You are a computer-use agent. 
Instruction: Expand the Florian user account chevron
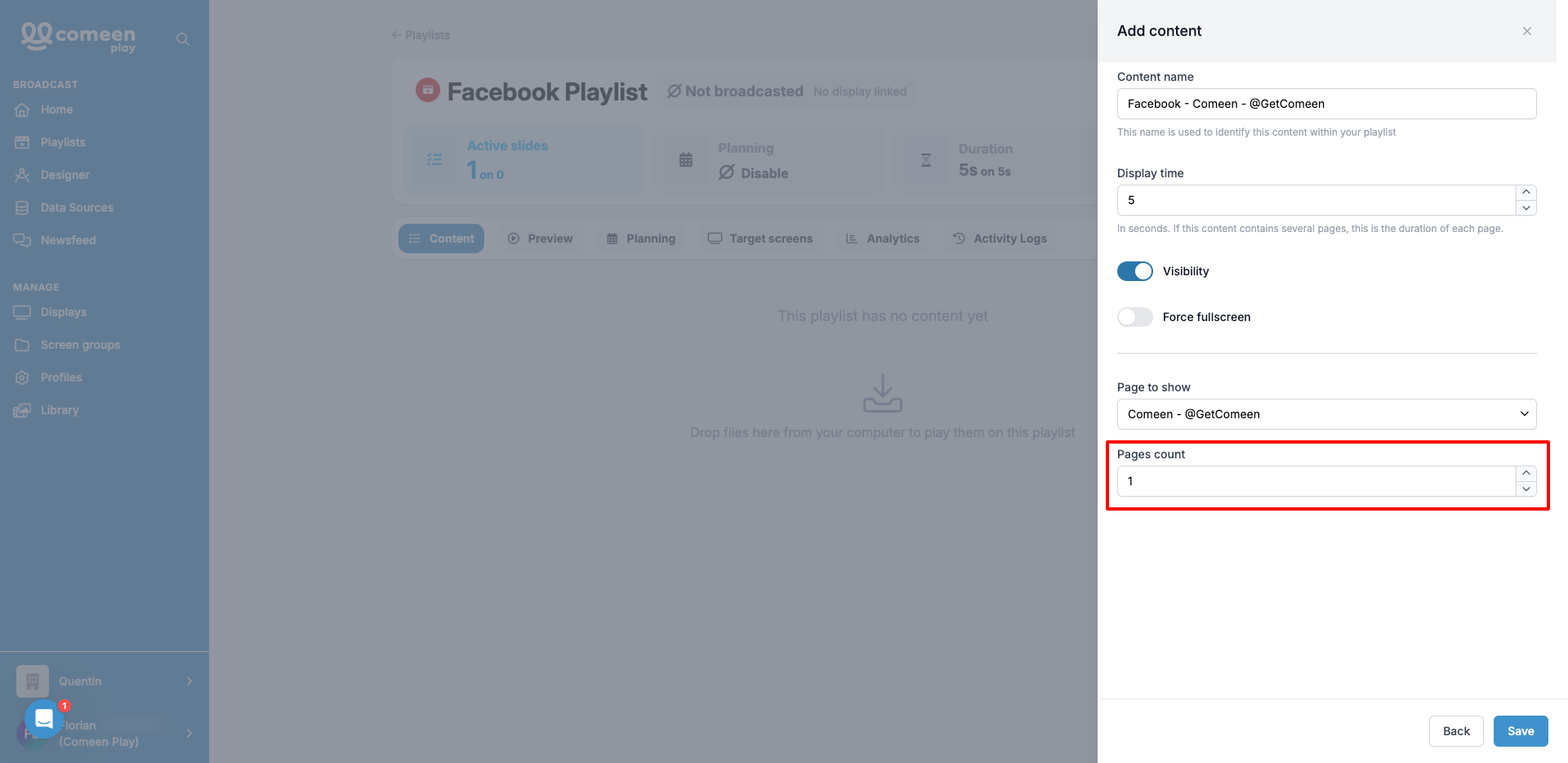[189, 734]
